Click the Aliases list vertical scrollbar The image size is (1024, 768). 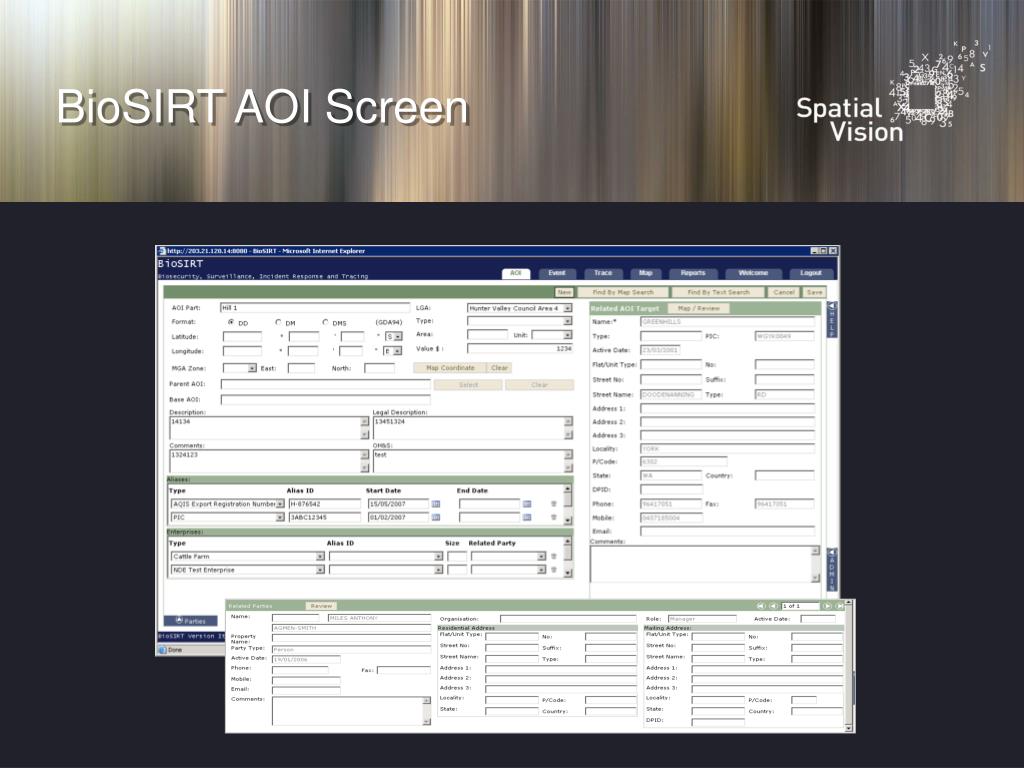click(568, 504)
